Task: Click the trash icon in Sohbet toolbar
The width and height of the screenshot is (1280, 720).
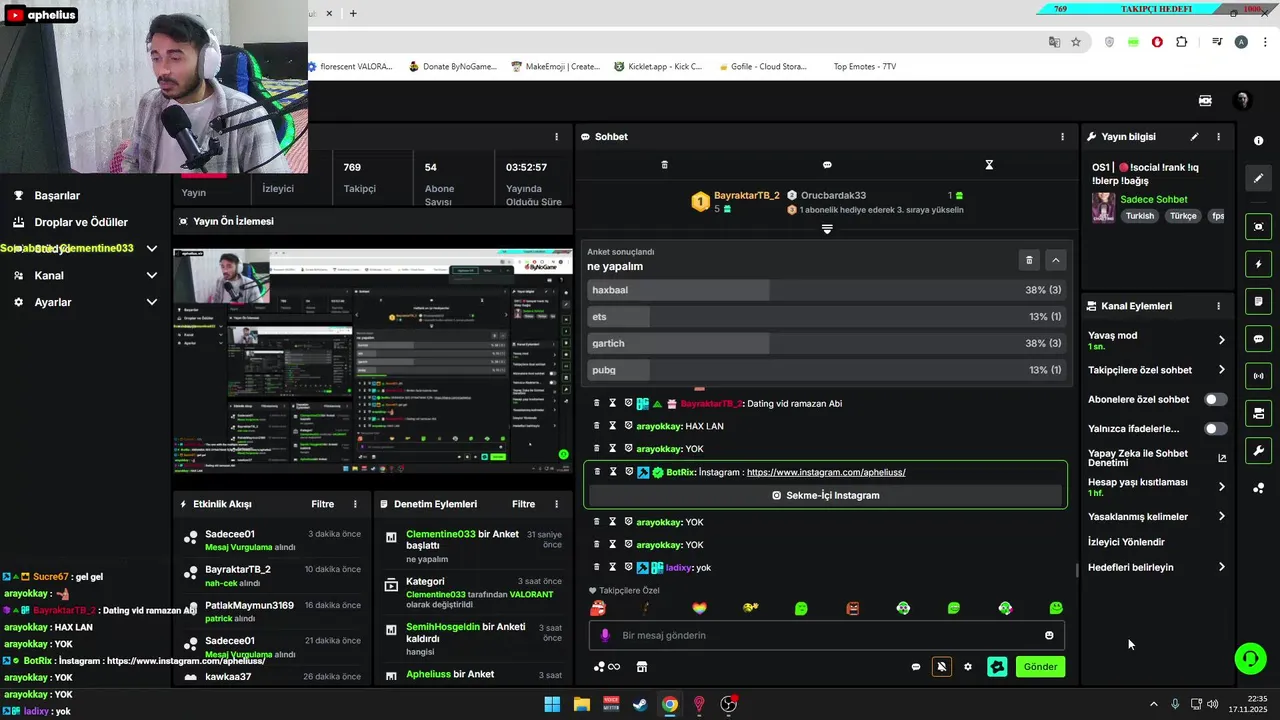Action: coord(664,165)
